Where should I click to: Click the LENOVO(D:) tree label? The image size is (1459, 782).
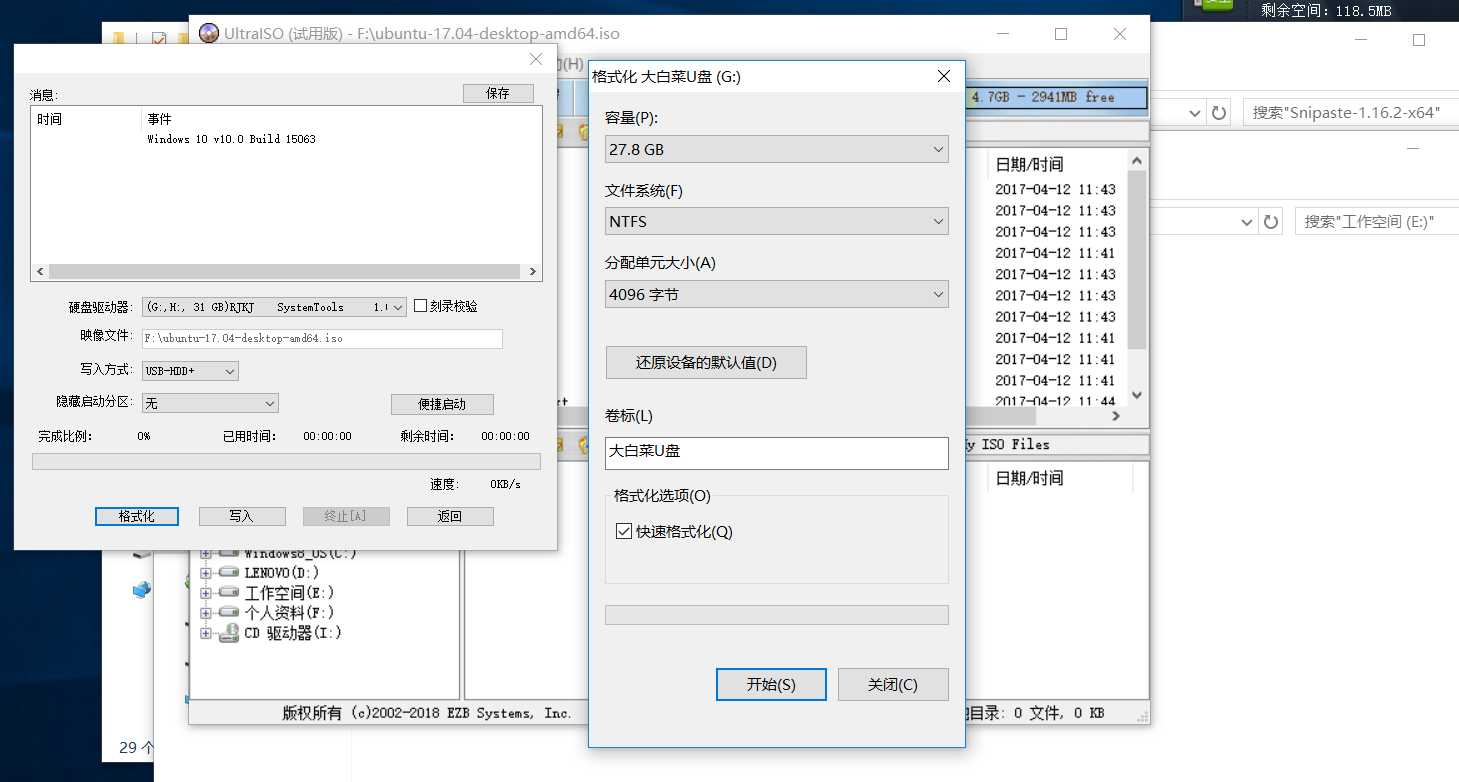pos(281,573)
